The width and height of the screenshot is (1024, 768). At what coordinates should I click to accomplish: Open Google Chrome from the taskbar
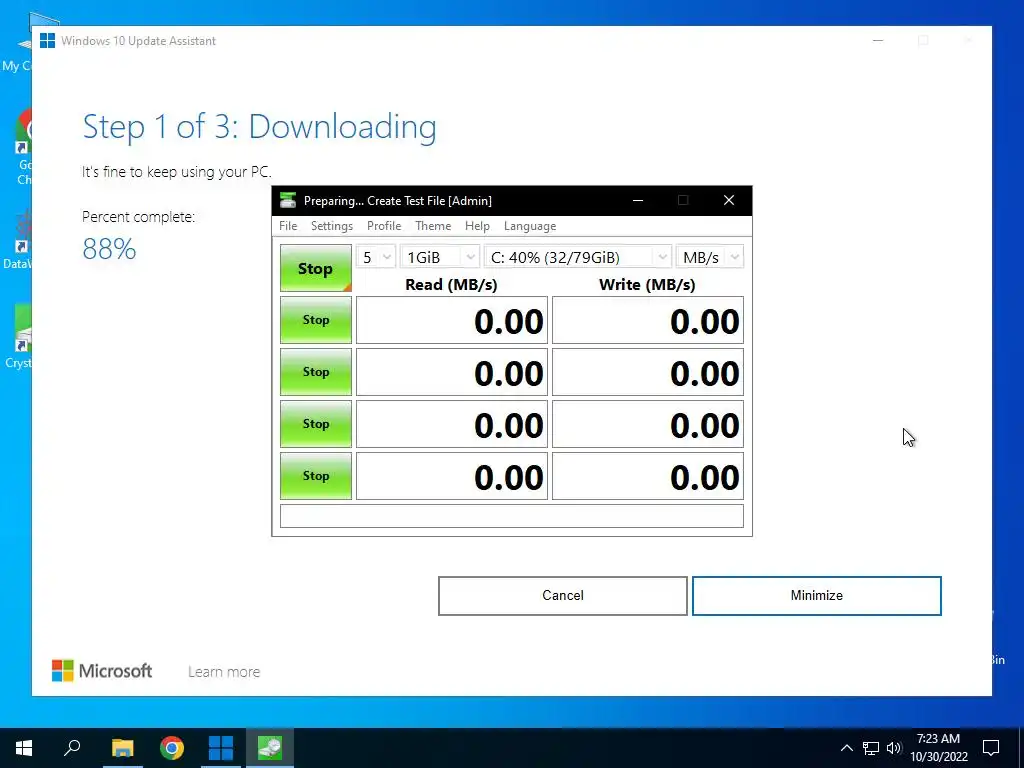[x=172, y=748]
